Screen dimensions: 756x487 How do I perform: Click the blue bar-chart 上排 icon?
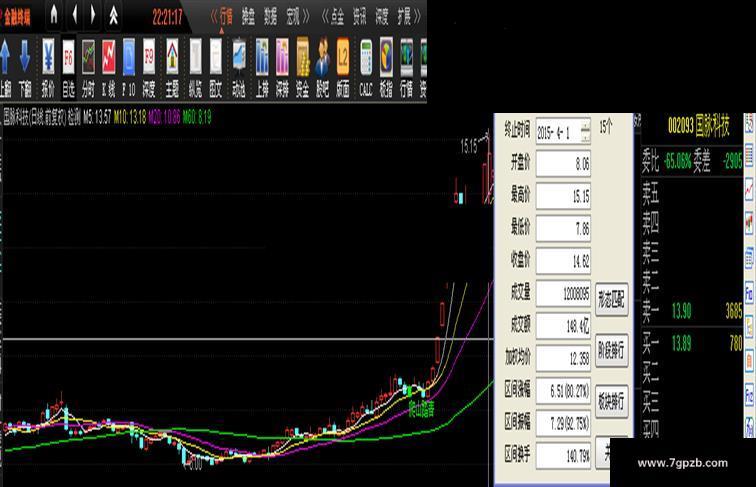pyautogui.click(x=262, y=57)
